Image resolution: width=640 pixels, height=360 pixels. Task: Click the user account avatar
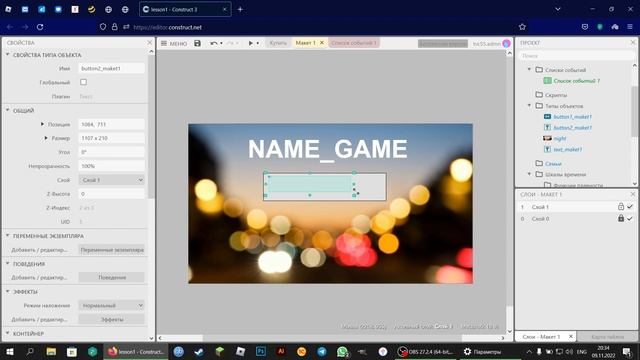507,43
